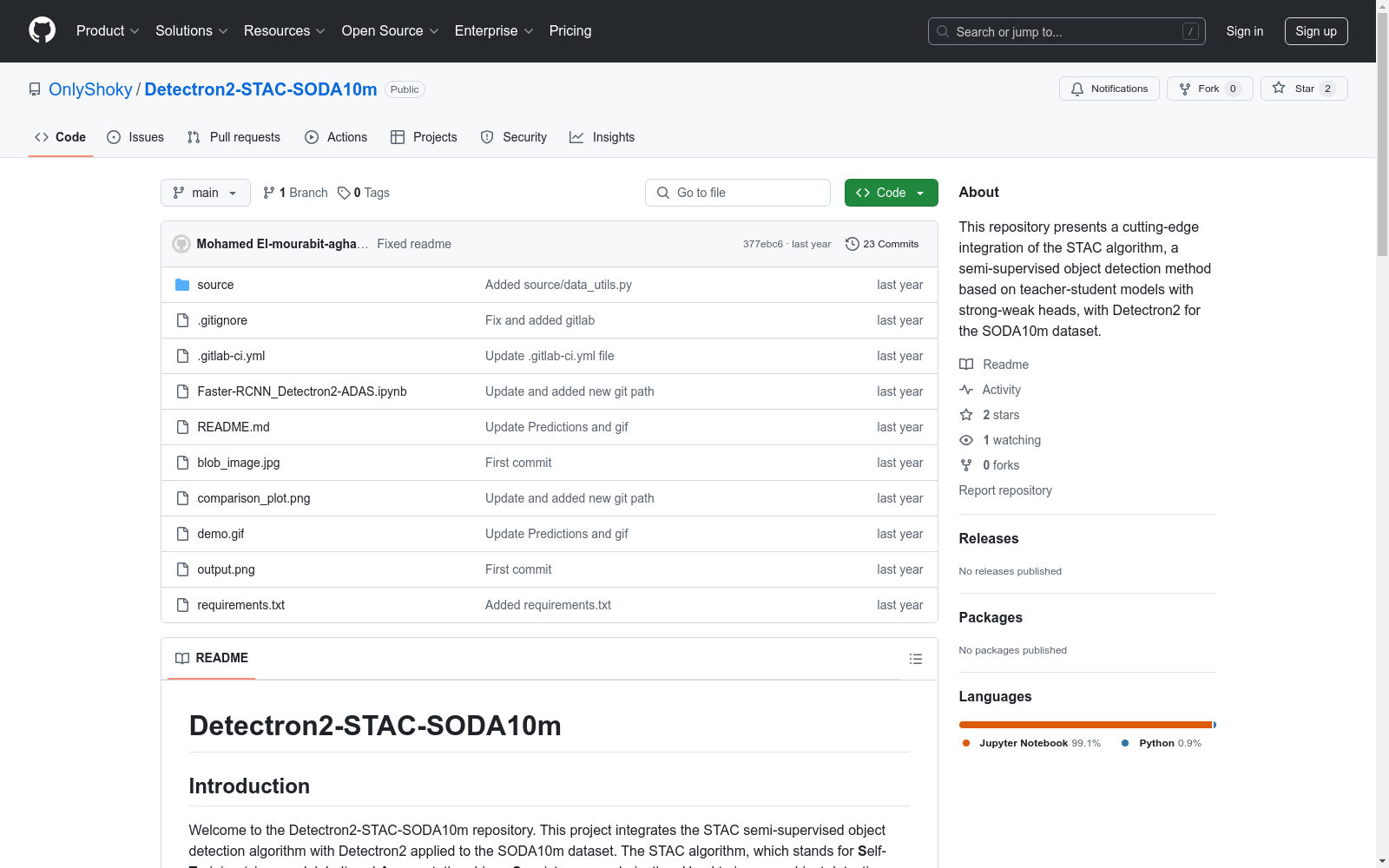Click the search magnifier icon in header
Screen dimensions: 1389x868
click(x=943, y=31)
